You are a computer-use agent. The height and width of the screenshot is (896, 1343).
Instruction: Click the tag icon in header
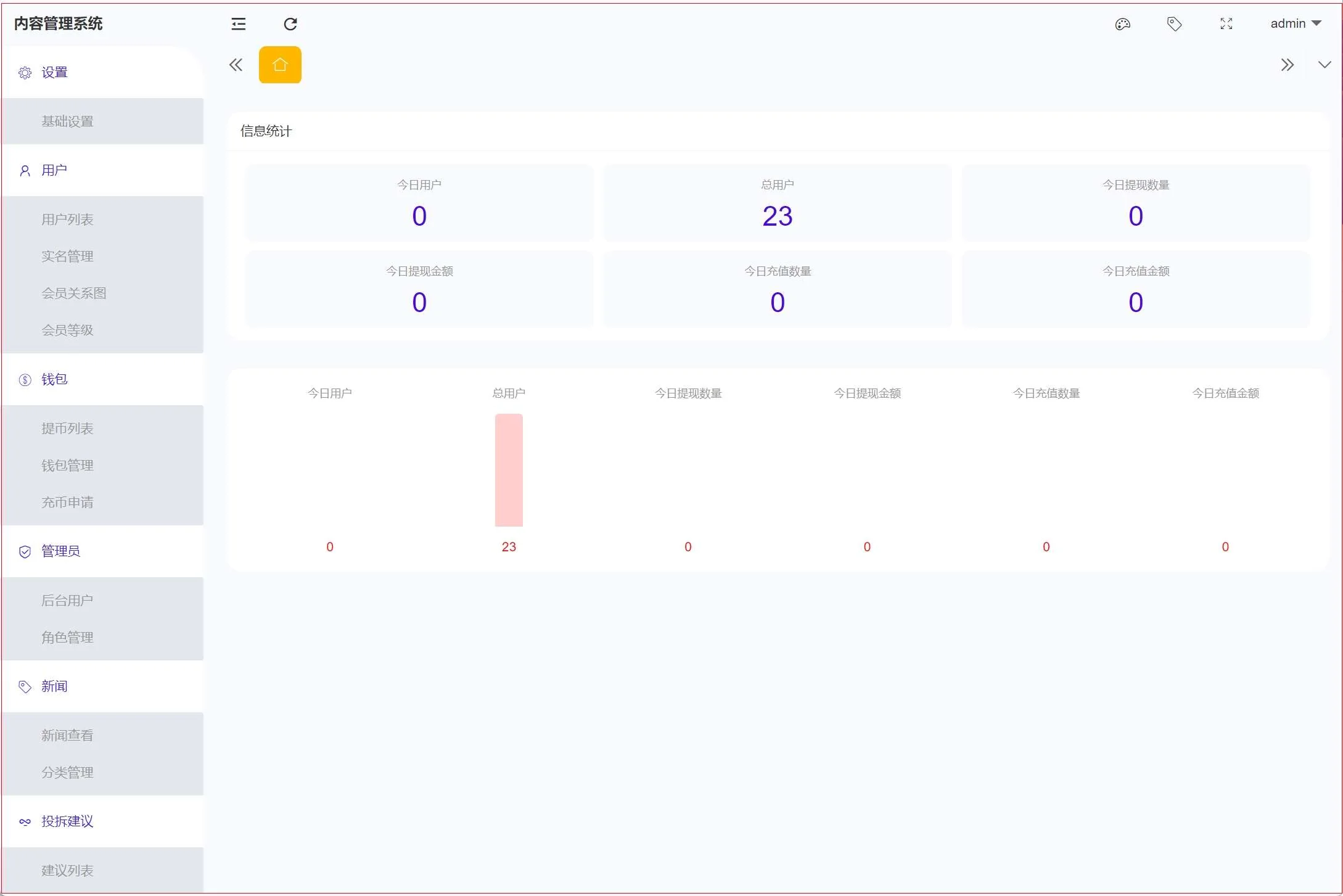pos(1174,24)
